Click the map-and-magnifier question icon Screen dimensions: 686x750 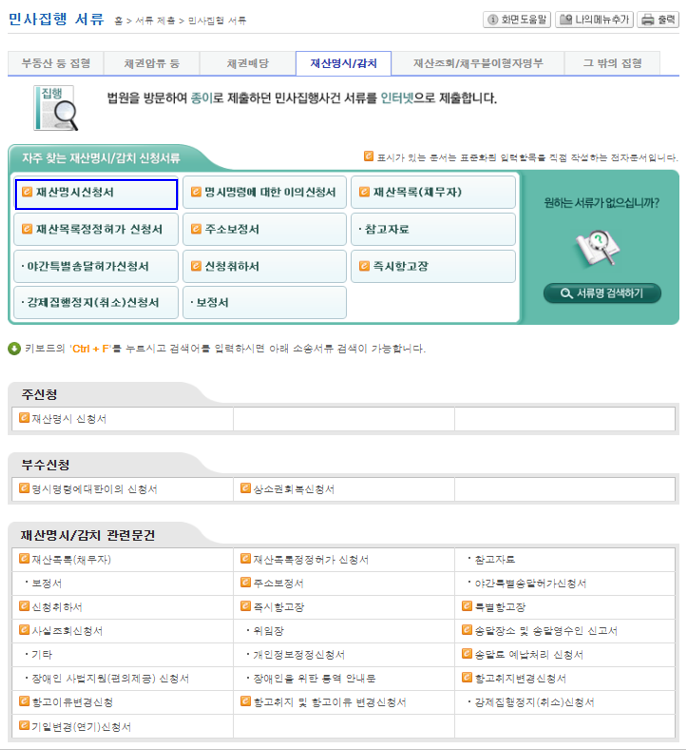point(598,248)
